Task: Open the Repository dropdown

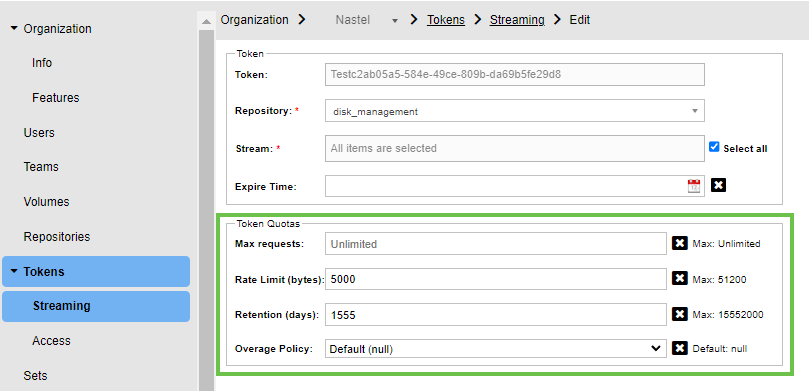Action: (x=515, y=111)
